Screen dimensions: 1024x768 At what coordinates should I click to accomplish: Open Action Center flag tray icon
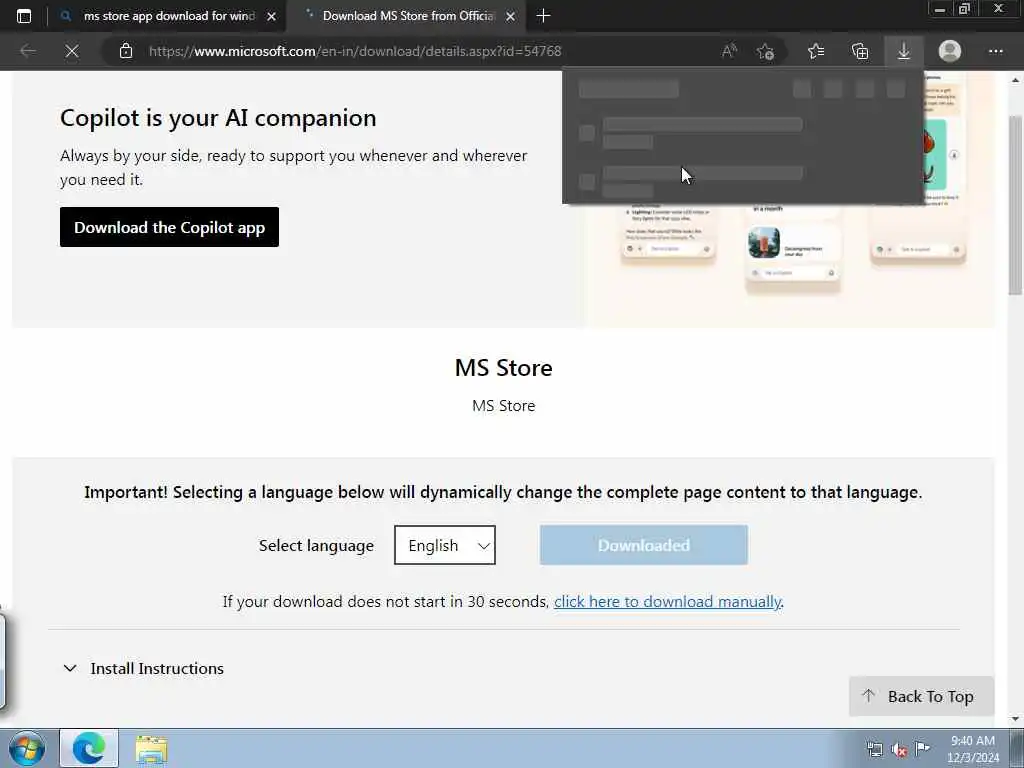pyautogui.click(x=922, y=748)
